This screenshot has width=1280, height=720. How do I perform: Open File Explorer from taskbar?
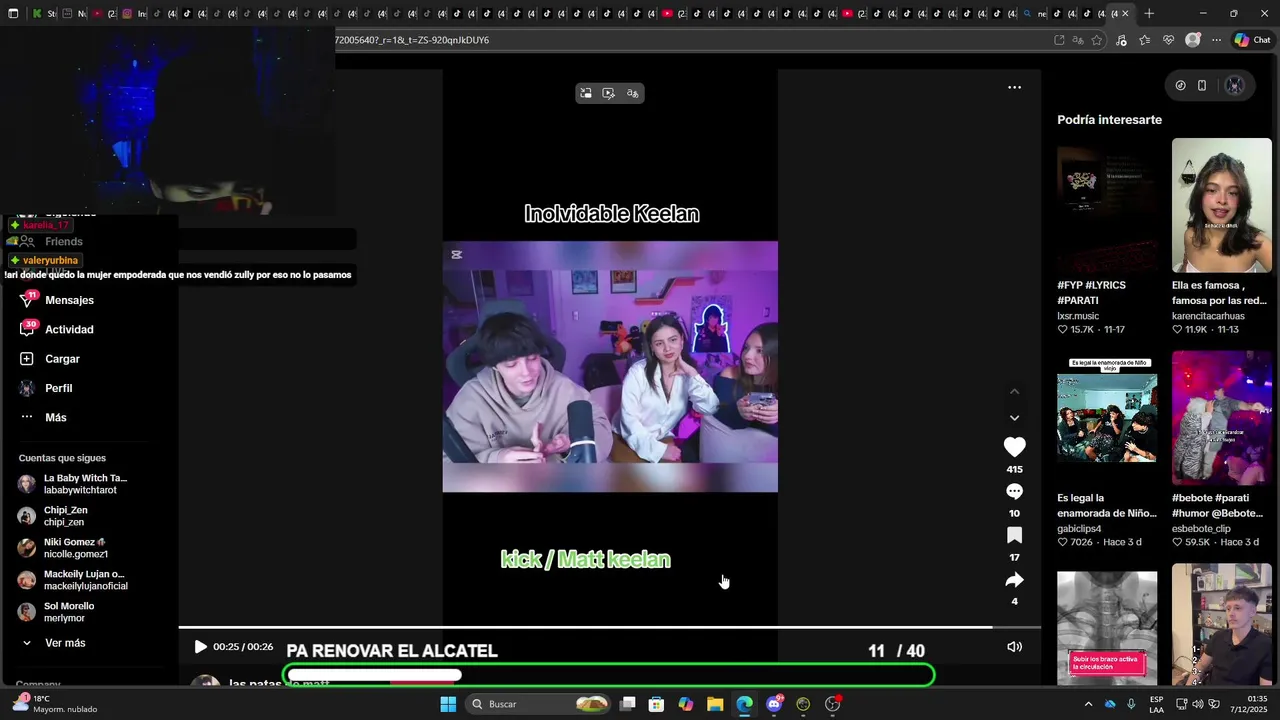click(715, 704)
